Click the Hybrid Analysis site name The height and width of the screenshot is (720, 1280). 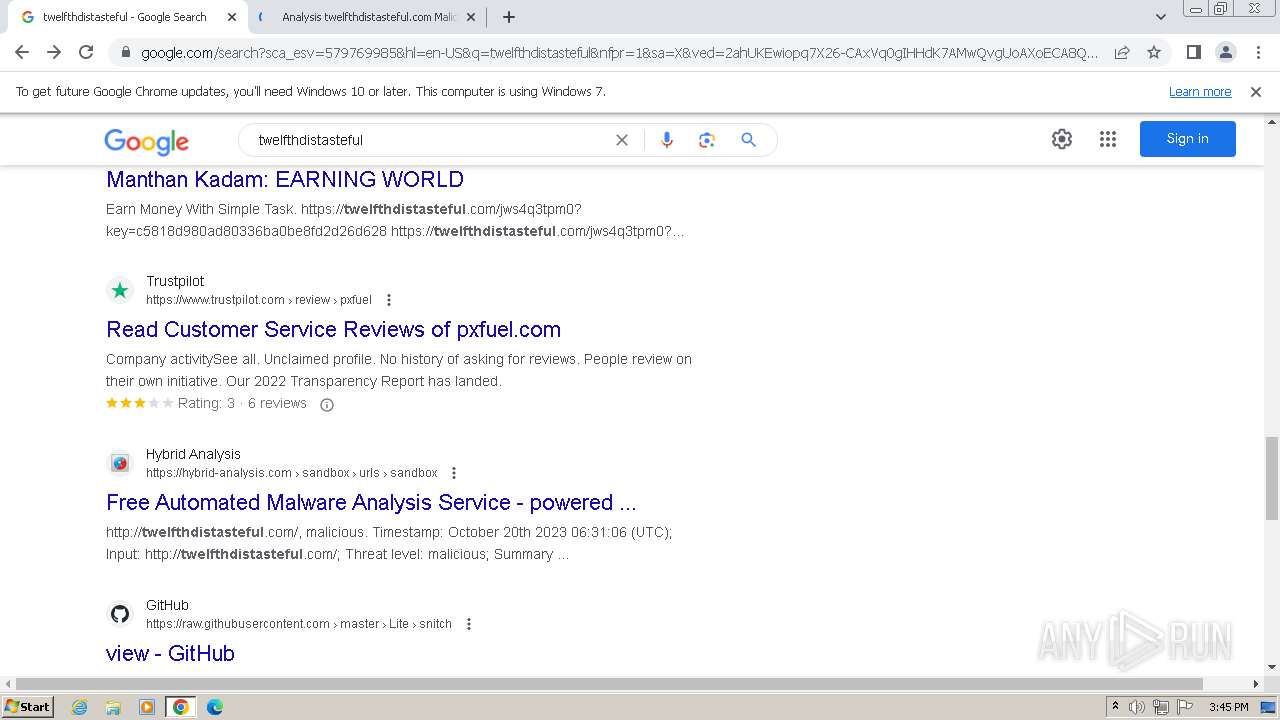[x=193, y=454]
